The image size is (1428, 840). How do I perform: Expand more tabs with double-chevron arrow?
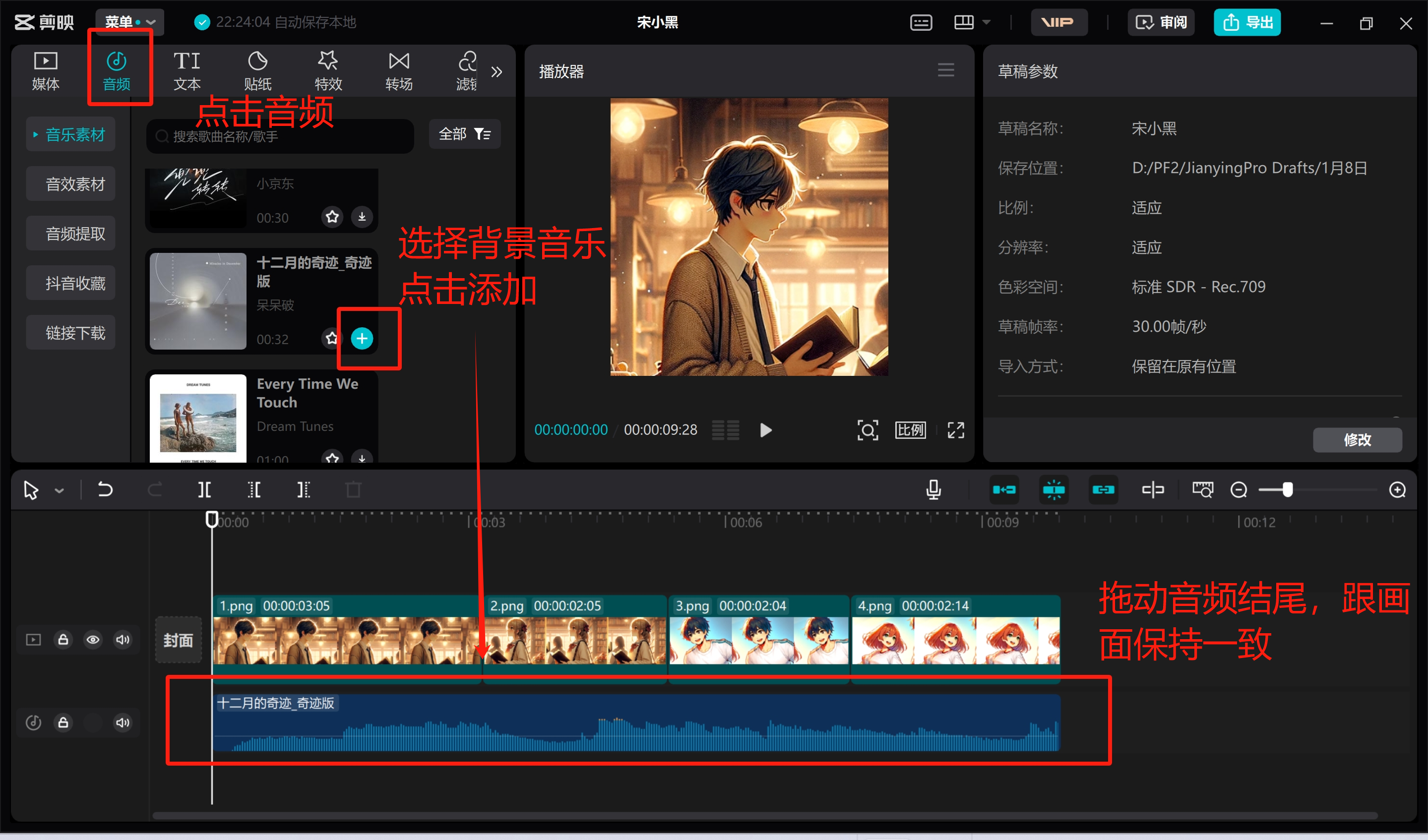tap(497, 72)
